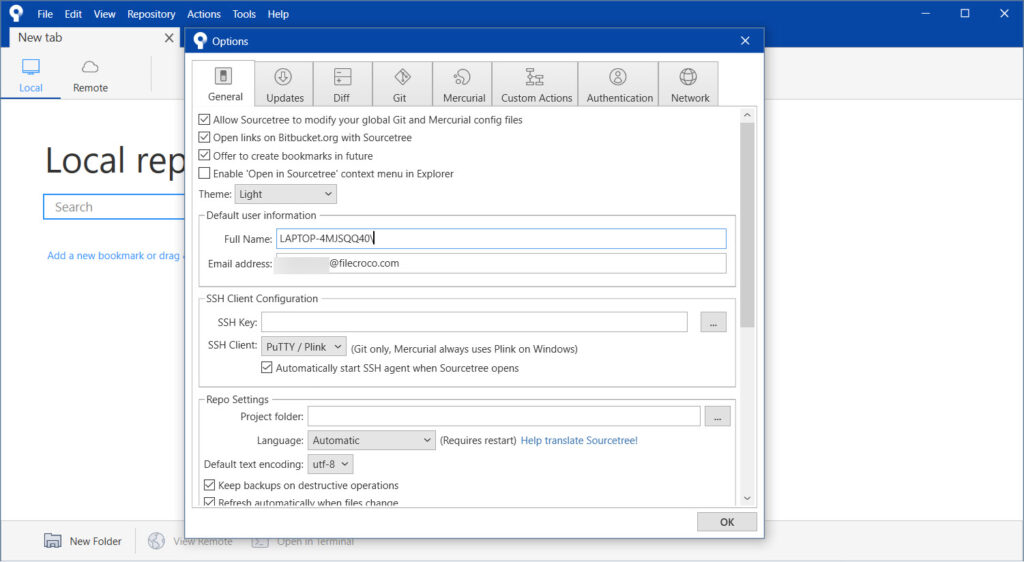Open the Edit menu
This screenshot has height=562, width=1024.
tap(73, 14)
